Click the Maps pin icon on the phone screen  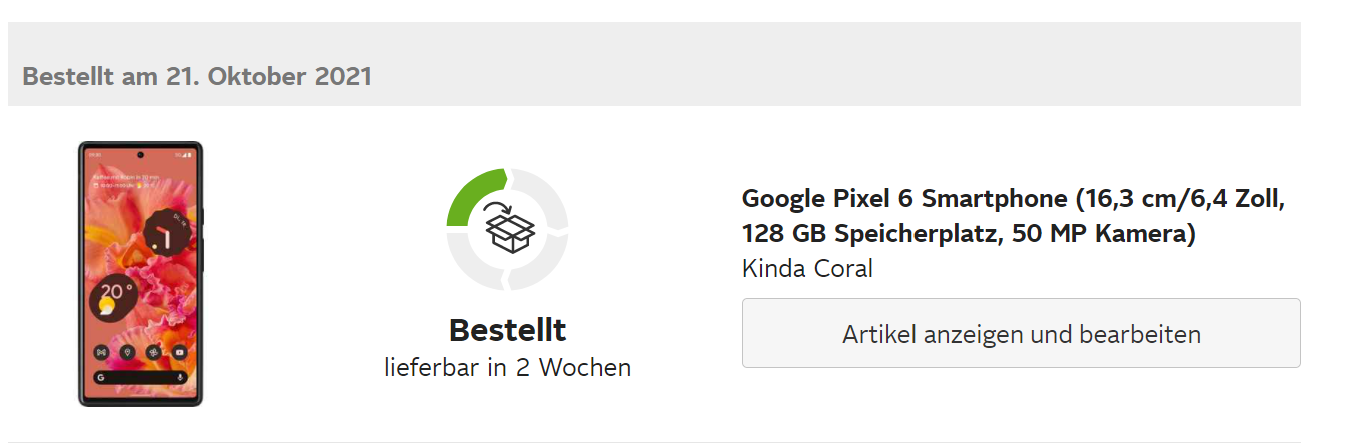[127, 352]
